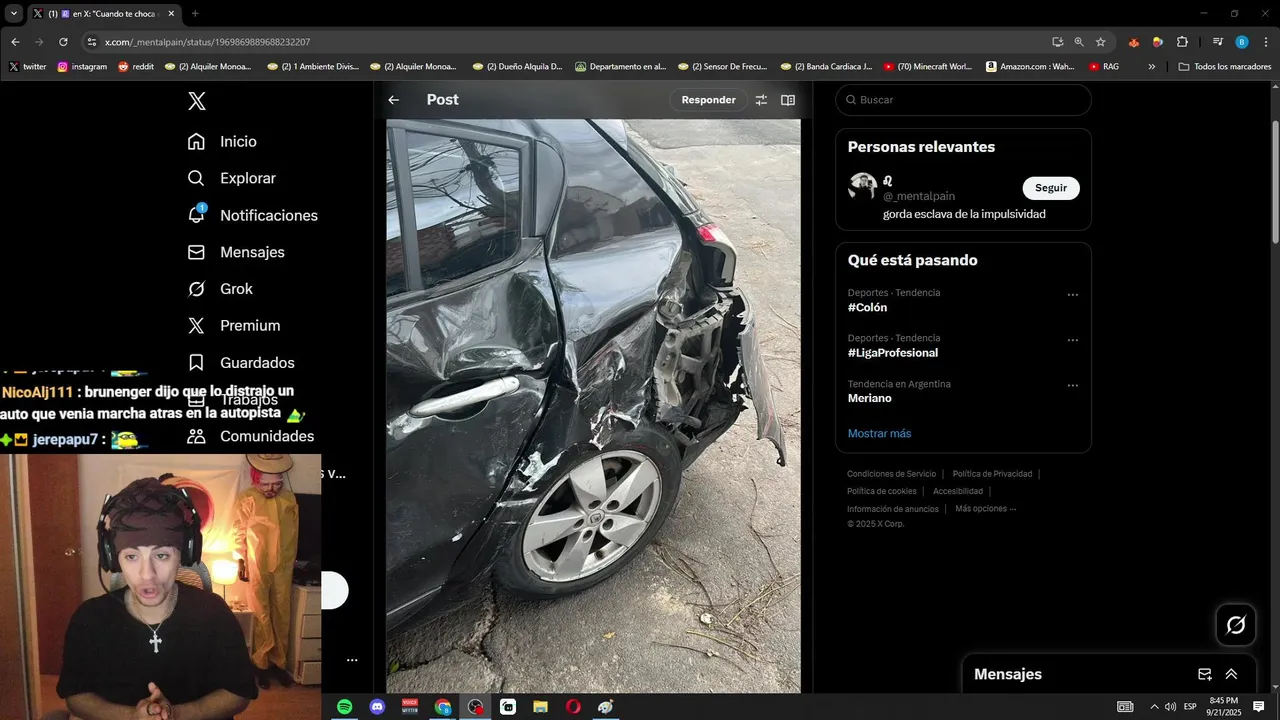Open volume speaker tray icon
This screenshot has width=1280, height=720.
pos(1170,707)
